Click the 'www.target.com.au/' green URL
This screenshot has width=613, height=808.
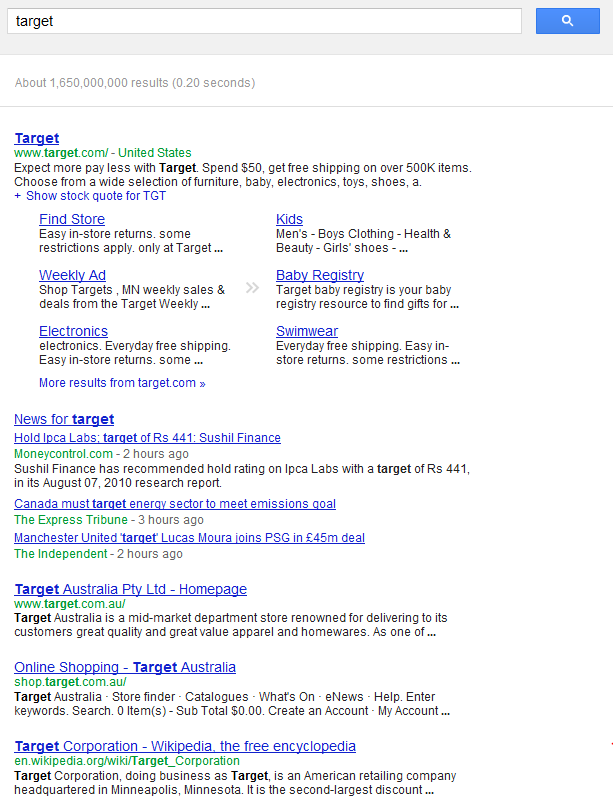[70, 604]
